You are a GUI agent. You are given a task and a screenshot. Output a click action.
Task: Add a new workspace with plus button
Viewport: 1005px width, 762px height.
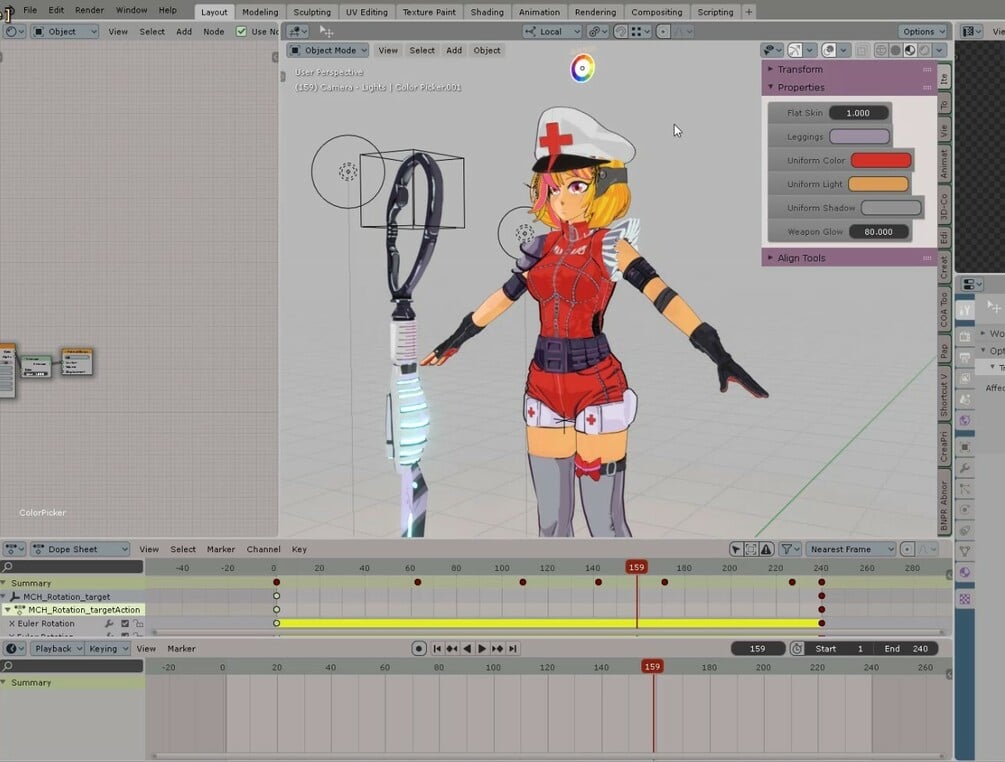748,12
